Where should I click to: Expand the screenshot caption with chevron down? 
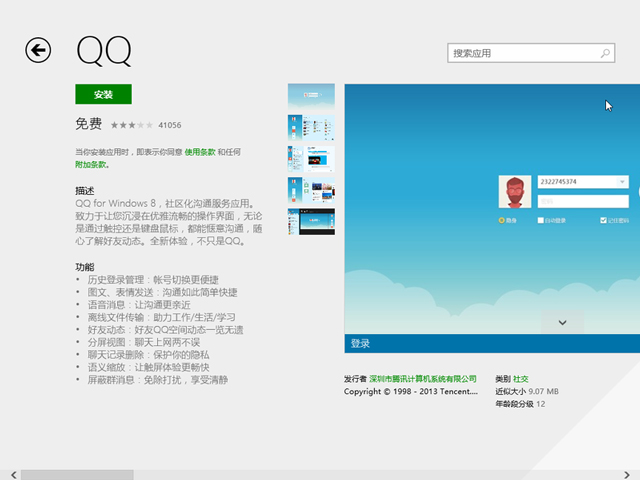coord(562,322)
